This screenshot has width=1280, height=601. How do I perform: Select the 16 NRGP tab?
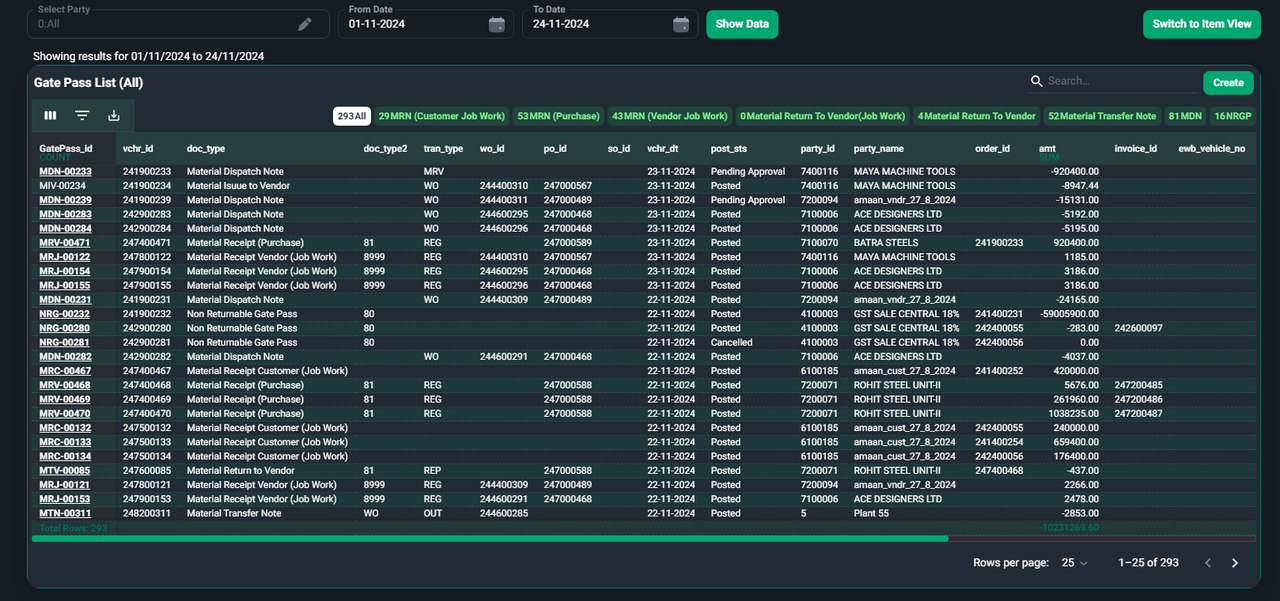pos(1233,116)
